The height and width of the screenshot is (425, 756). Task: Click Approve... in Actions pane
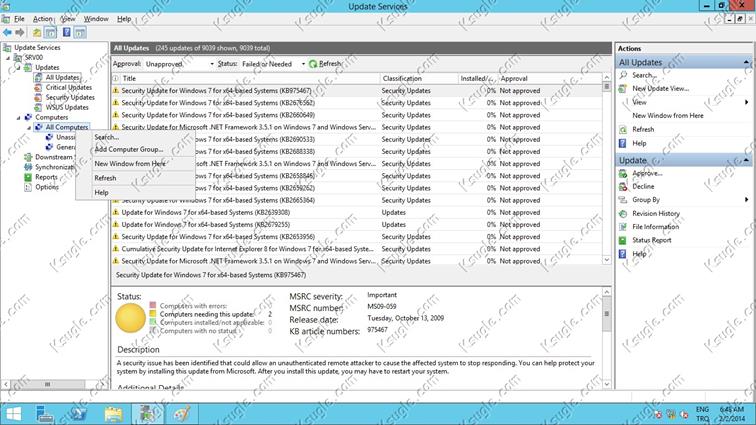(647, 173)
